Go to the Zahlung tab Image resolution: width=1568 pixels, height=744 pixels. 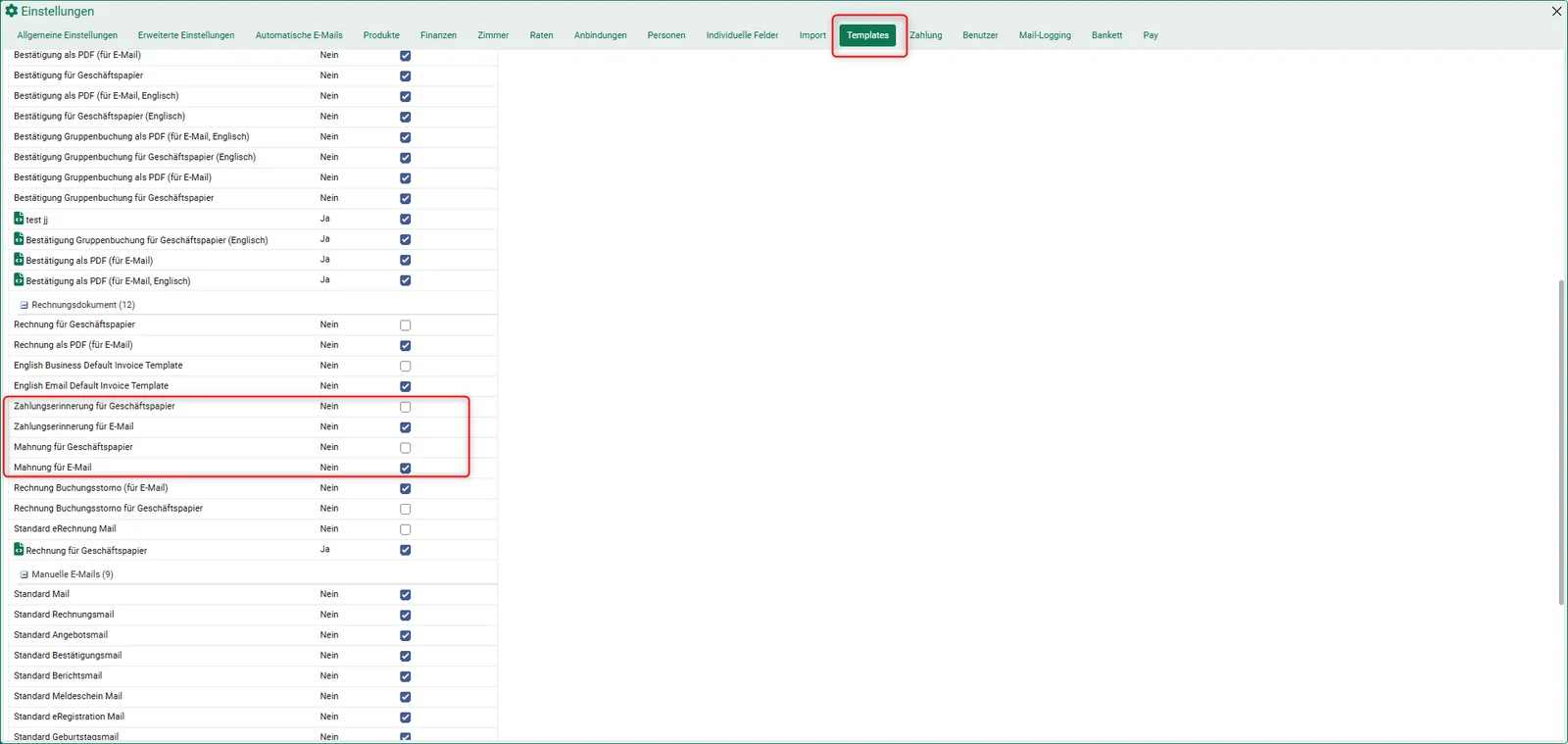pos(926,35)
